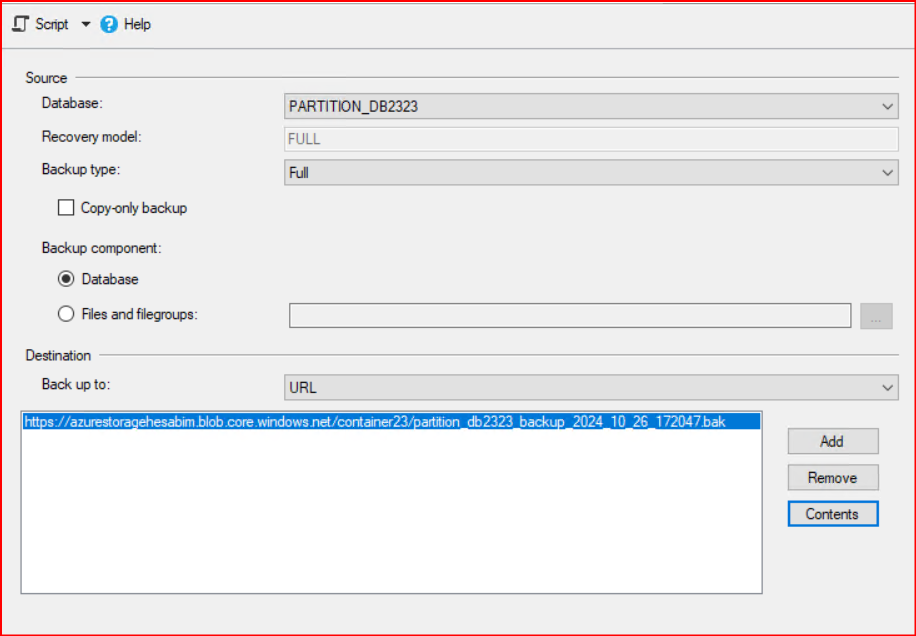Select the Database backup component radio
Viewport: 916px width, 636px height.
66,280
